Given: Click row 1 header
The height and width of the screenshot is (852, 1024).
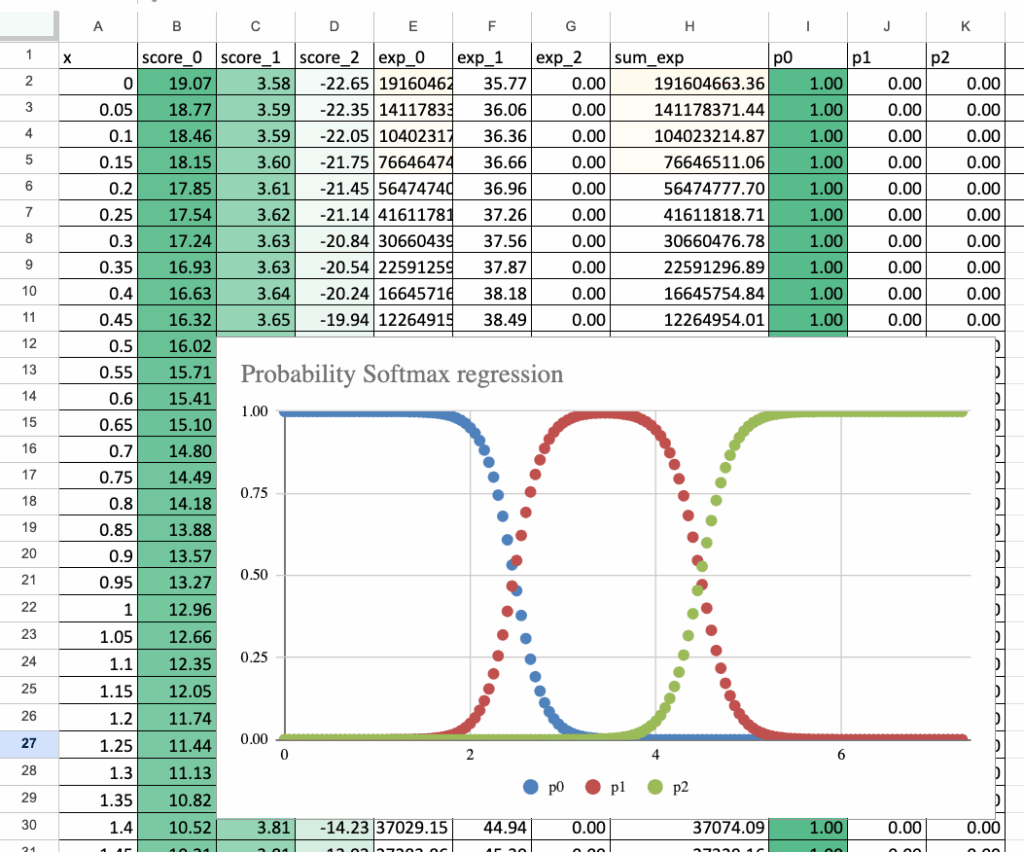Looking at the screenshot, I should coord(28,56).
